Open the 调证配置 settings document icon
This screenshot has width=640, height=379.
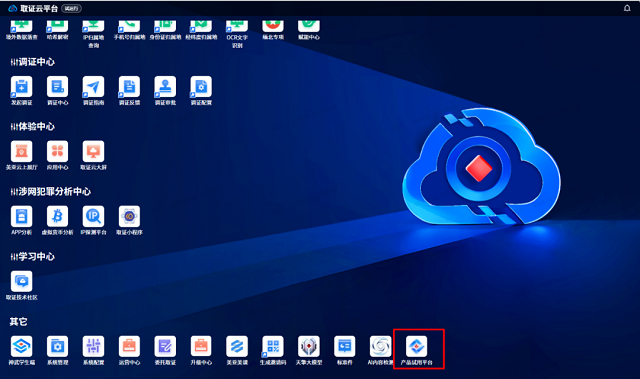coord(201,86)
